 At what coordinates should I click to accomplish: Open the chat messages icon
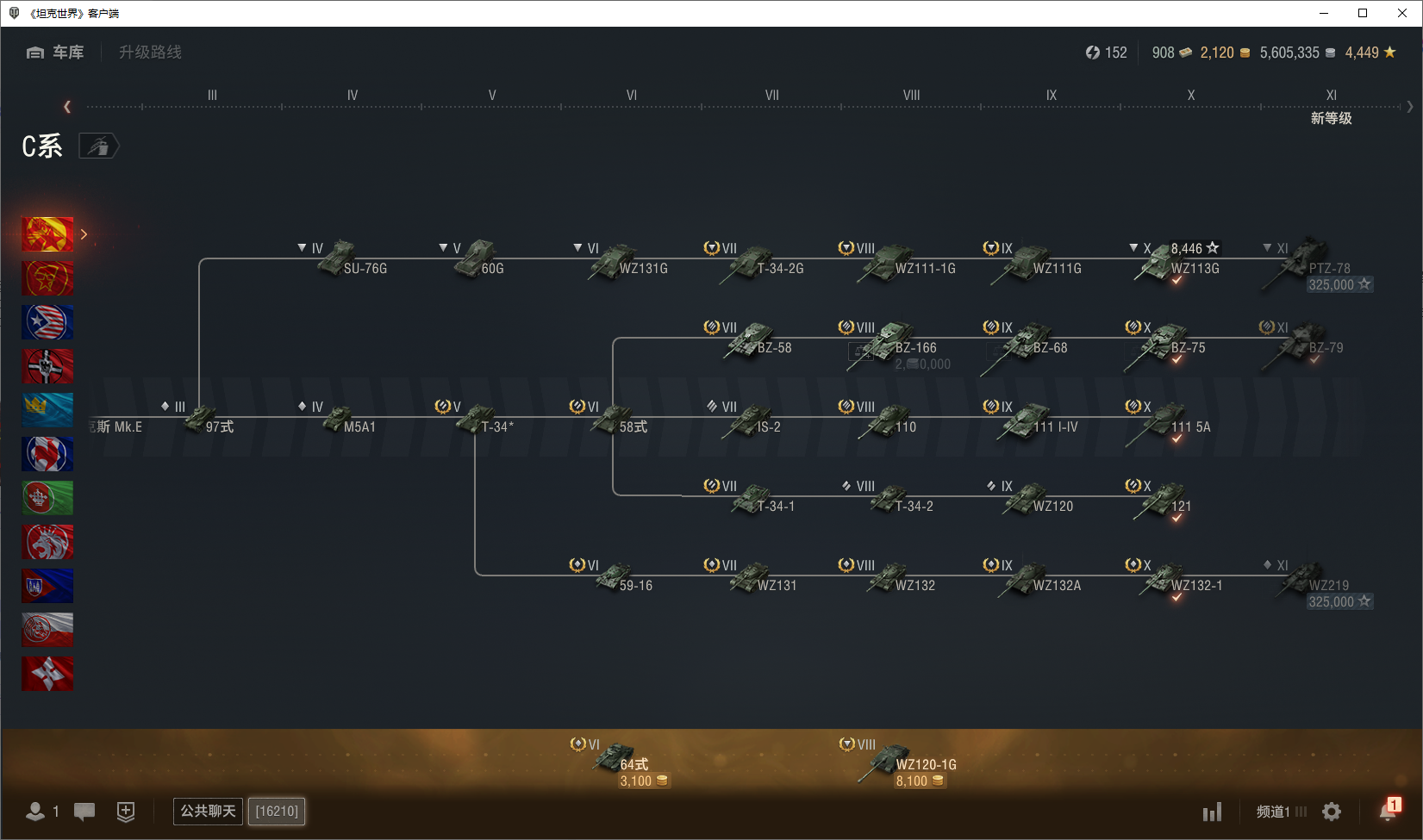point(84,811)
